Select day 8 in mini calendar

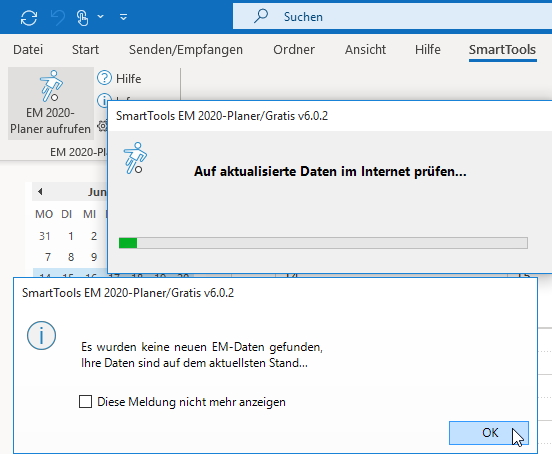click(71, 257)
